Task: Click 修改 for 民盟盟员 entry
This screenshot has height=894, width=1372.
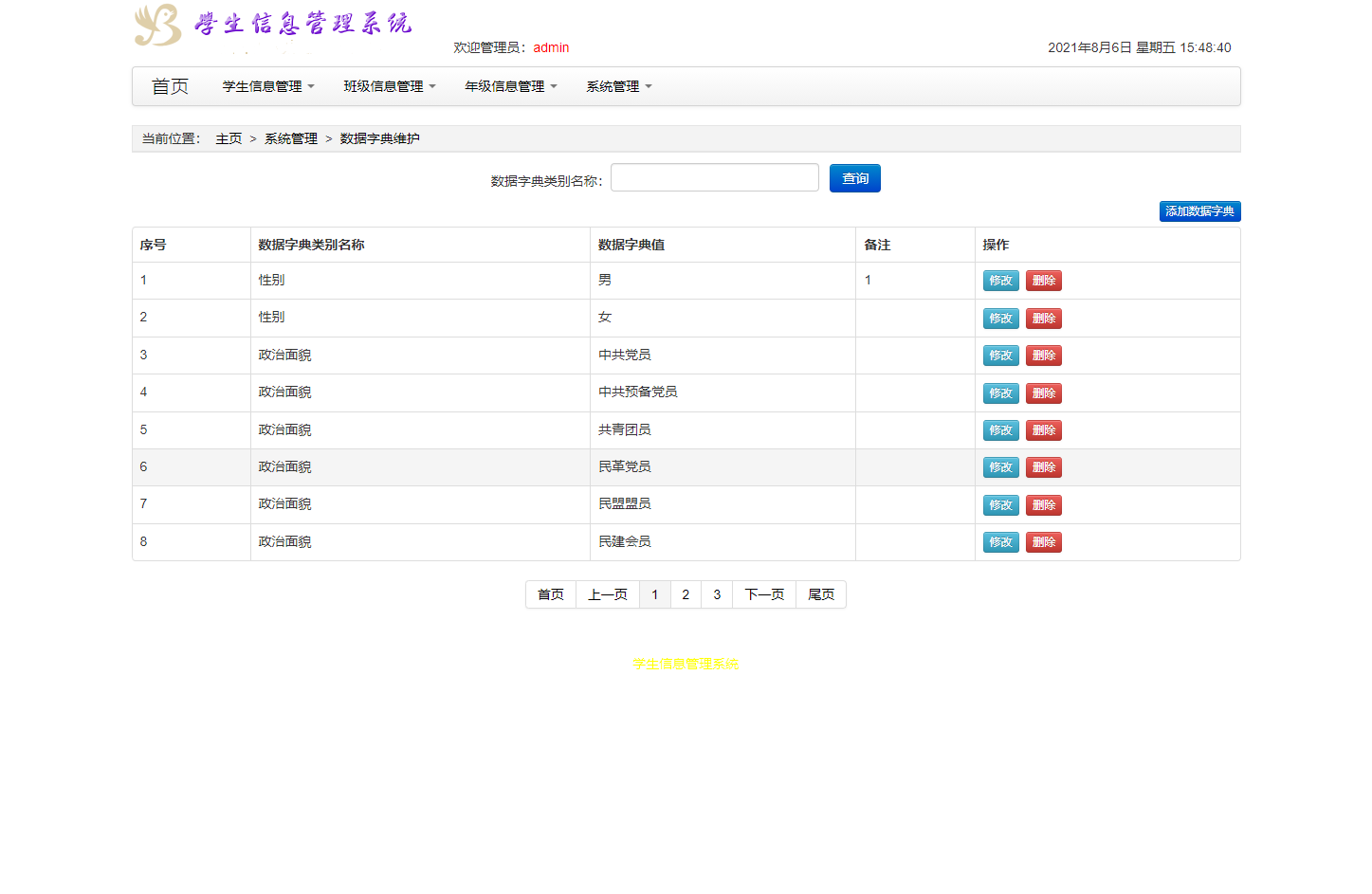Action: 1000,504
